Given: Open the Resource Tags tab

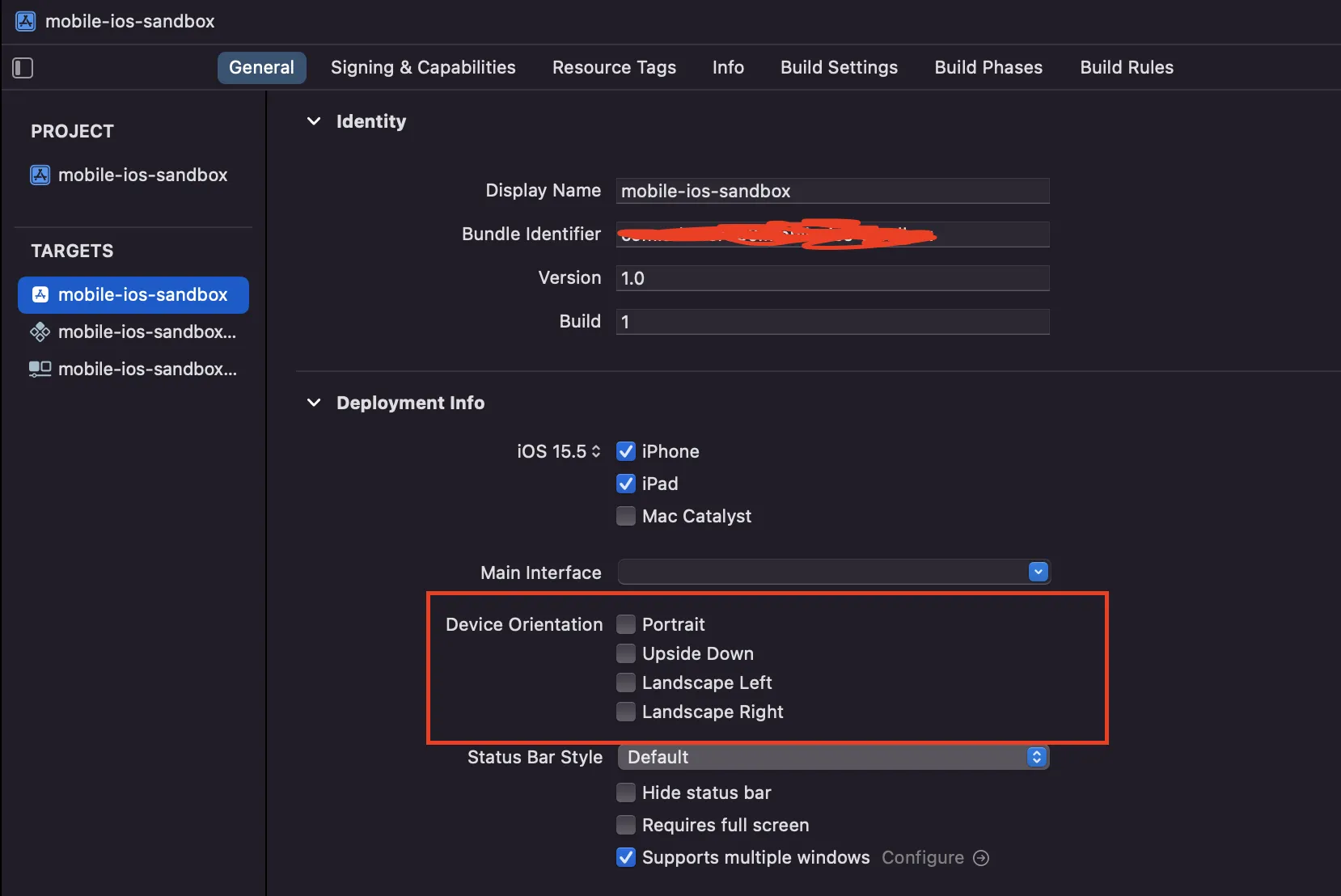Looking at the screenshot, I should click(x=614, y=68).
